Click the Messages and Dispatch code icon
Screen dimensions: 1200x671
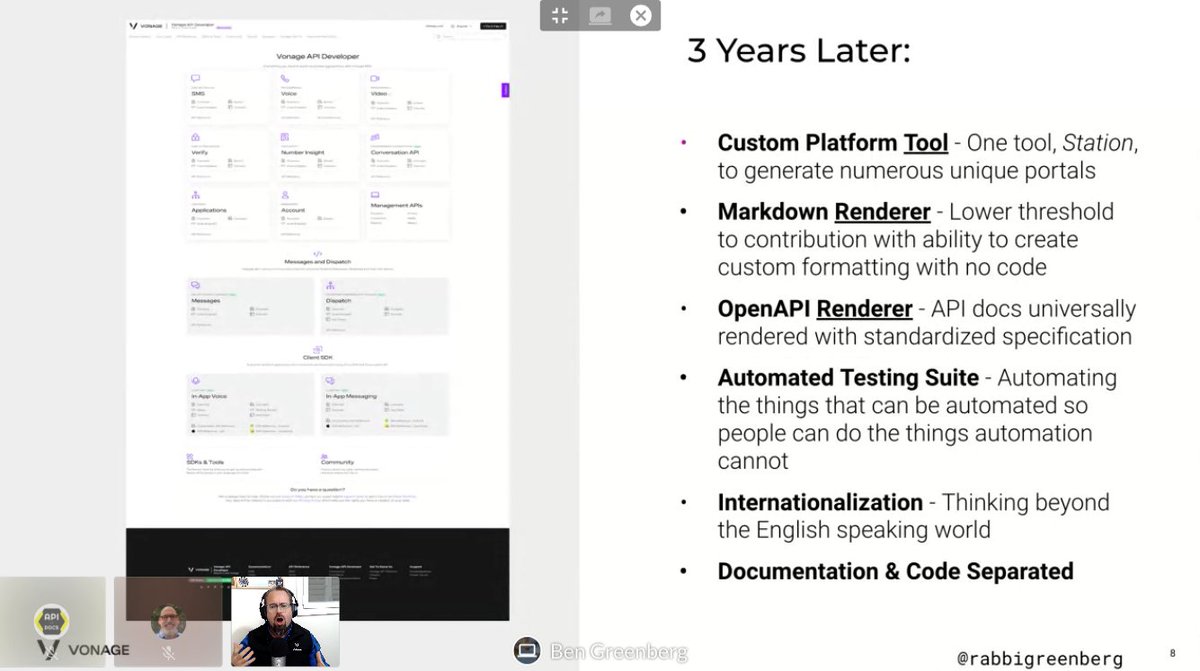tap(318, 254)
